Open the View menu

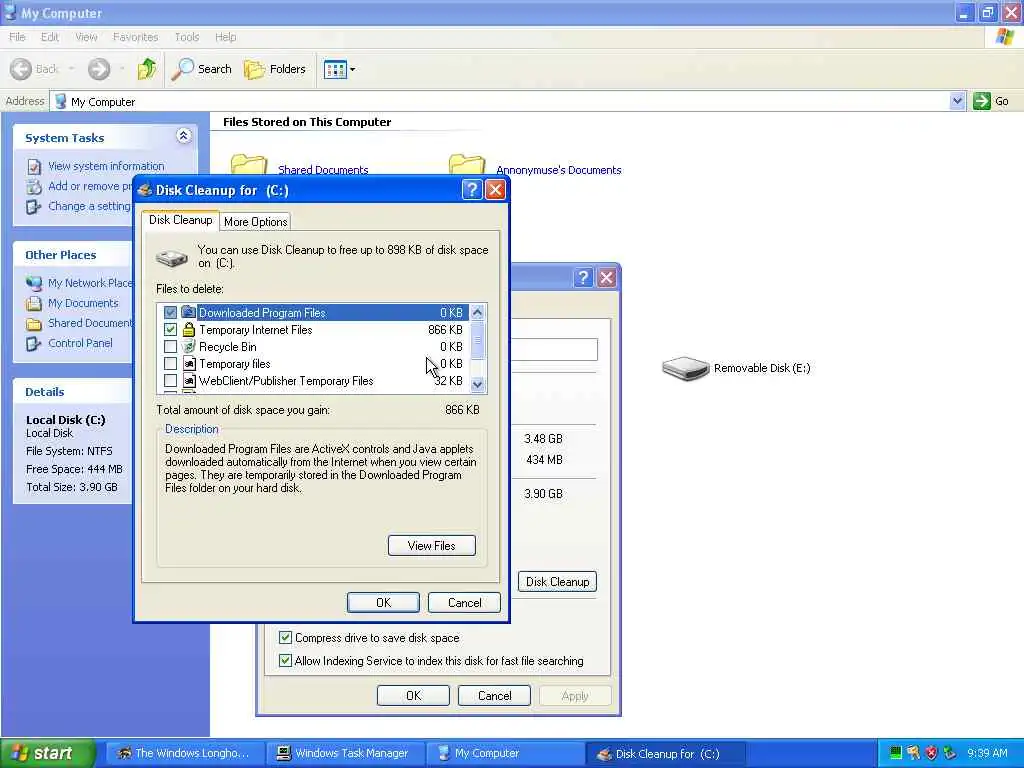click(86, 37)
